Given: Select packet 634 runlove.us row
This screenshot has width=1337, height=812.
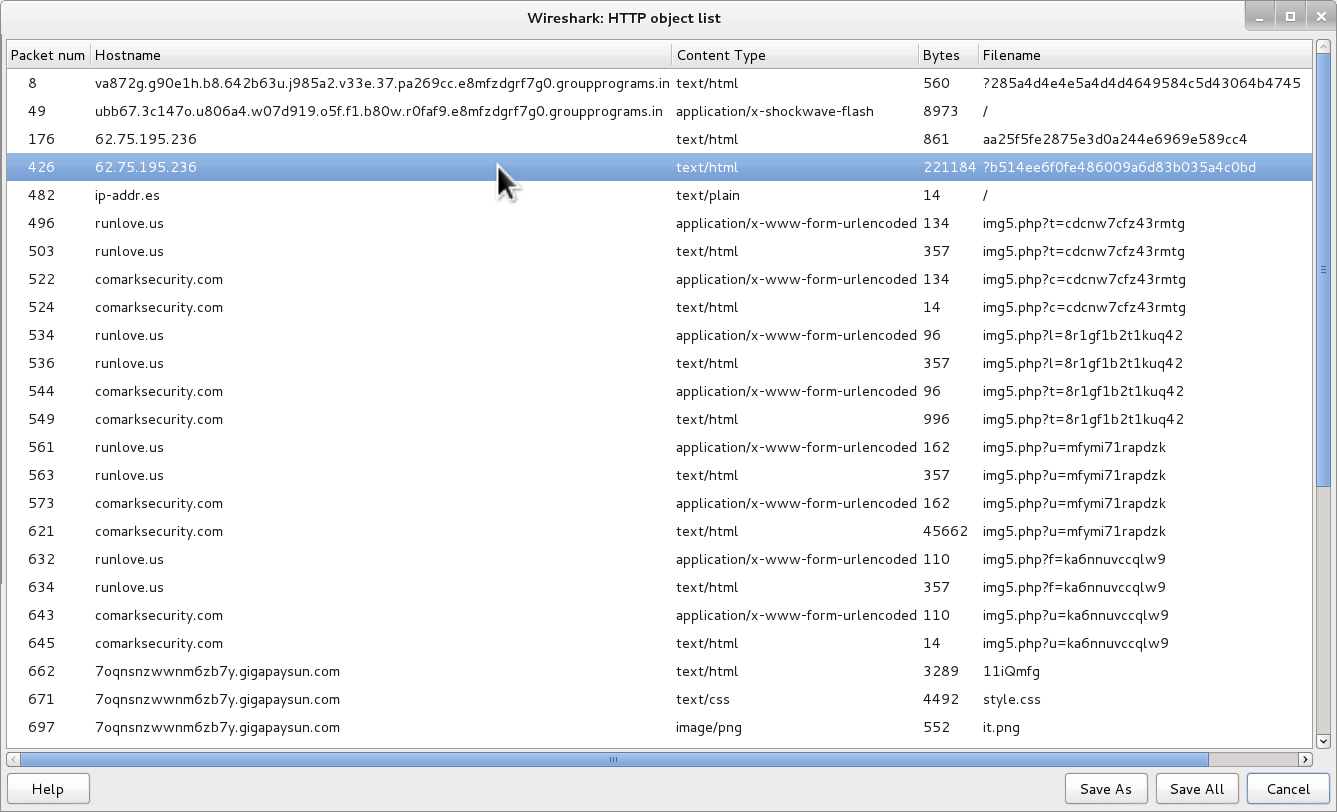Looking at the screenshot, I should coord(659,587).
